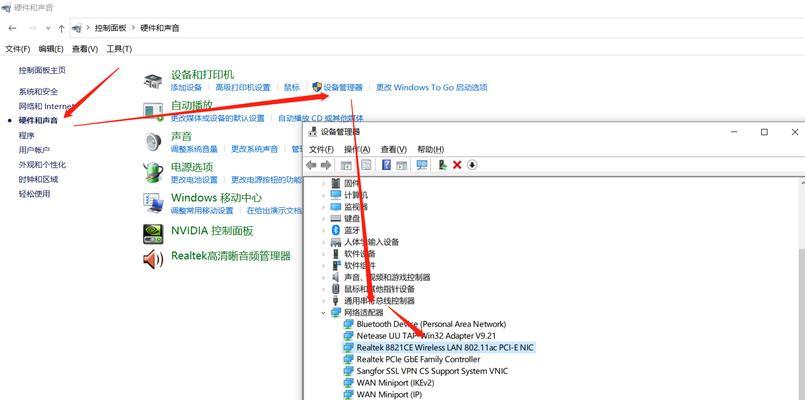Select WAN Miniport (IKEv2) entry

397,383
